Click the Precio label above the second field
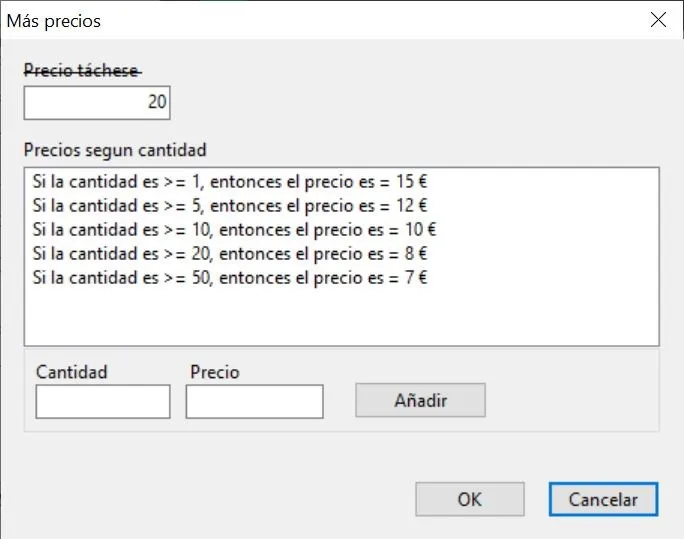Screen dimensions: 684x539 click(x=215, y=372)
